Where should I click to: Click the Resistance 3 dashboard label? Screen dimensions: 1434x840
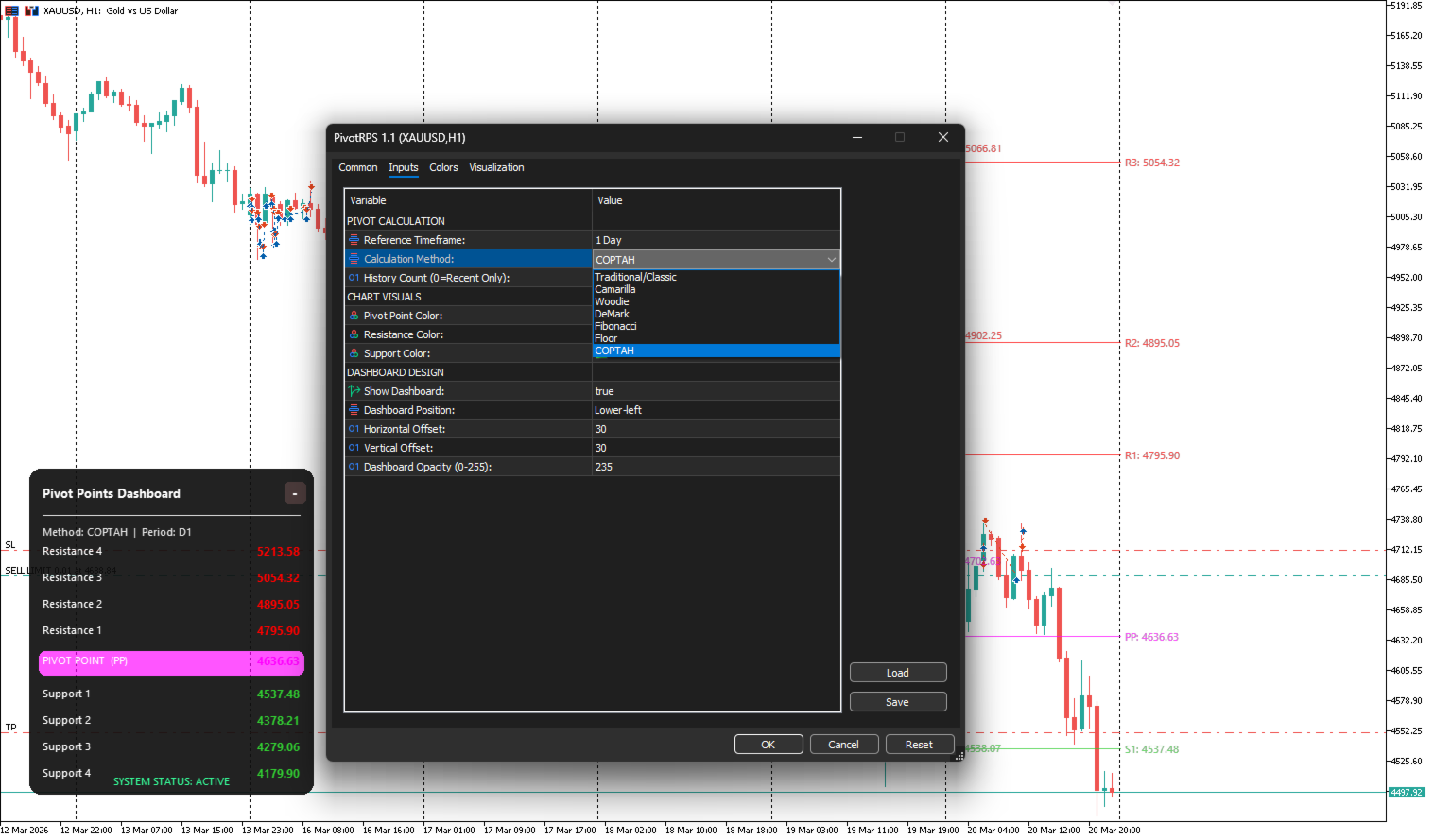point(72,577)
